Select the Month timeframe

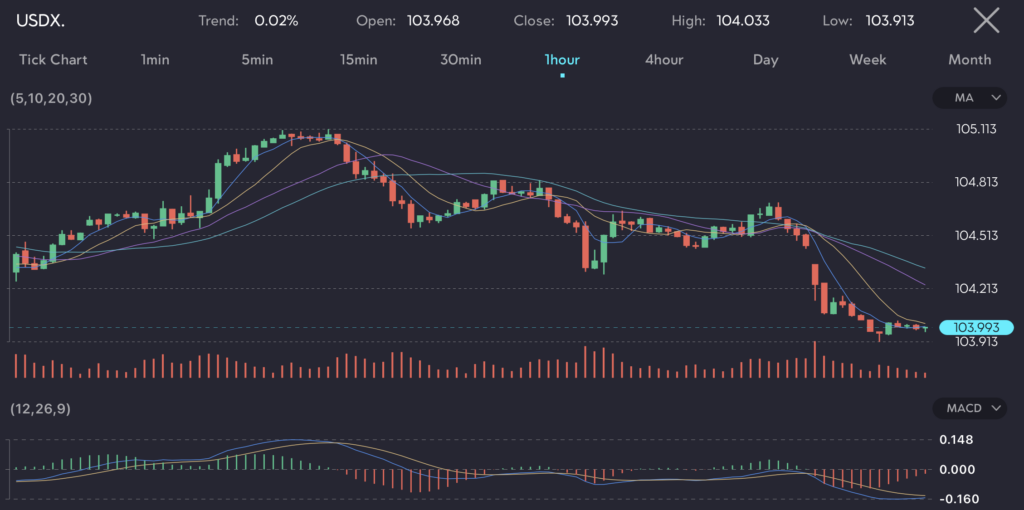(x=969, y=60)
